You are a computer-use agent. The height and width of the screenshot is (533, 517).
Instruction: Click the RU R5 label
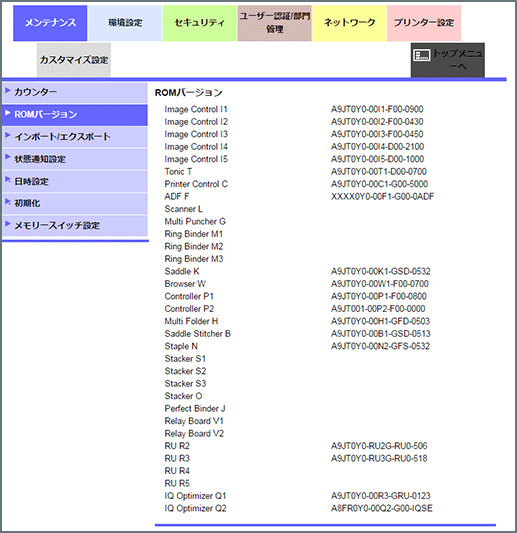point(177,483)
